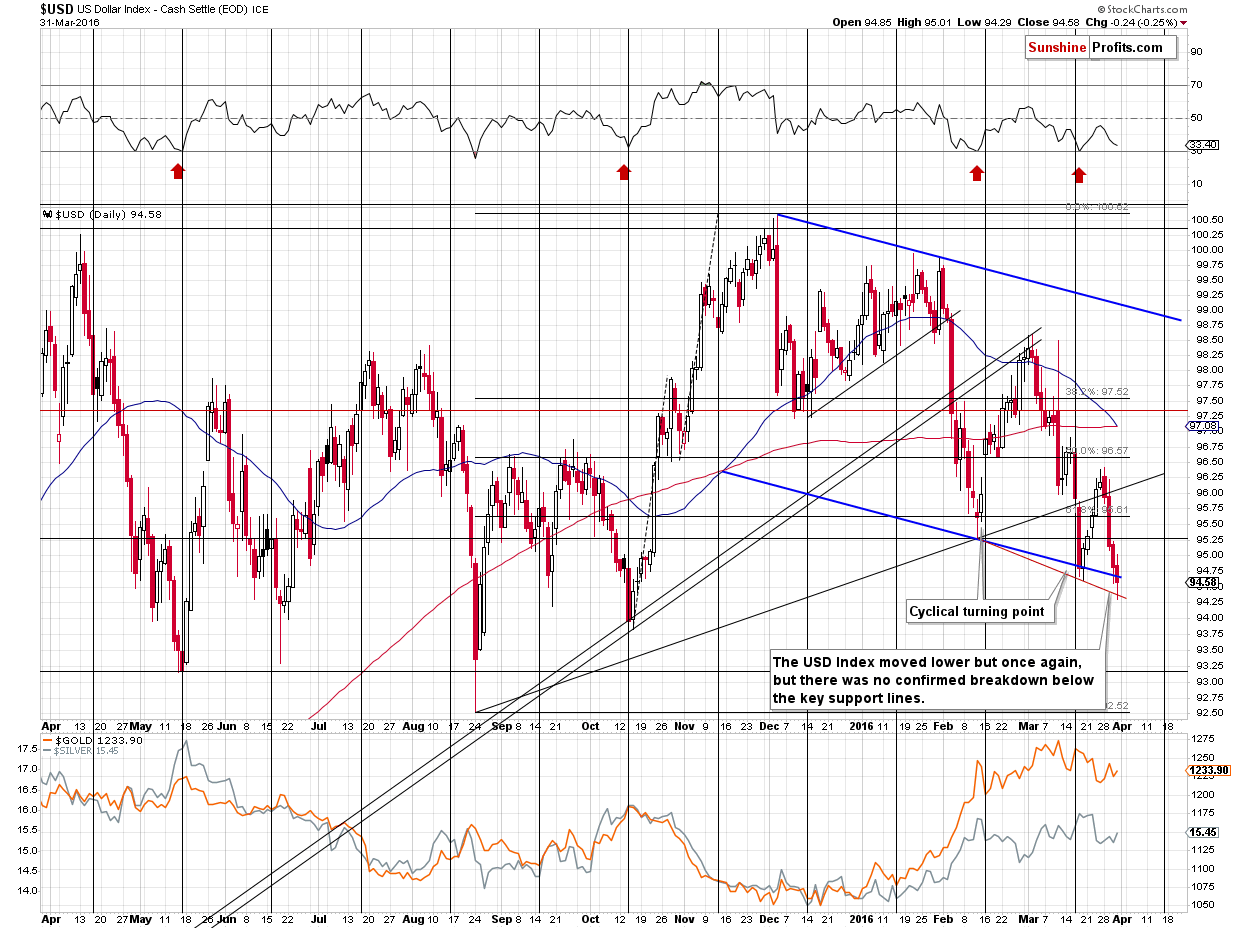Click the red arrow under RSI near mid-March
This screenshot has height=928, width=1240.
[x=1079, y=174]
